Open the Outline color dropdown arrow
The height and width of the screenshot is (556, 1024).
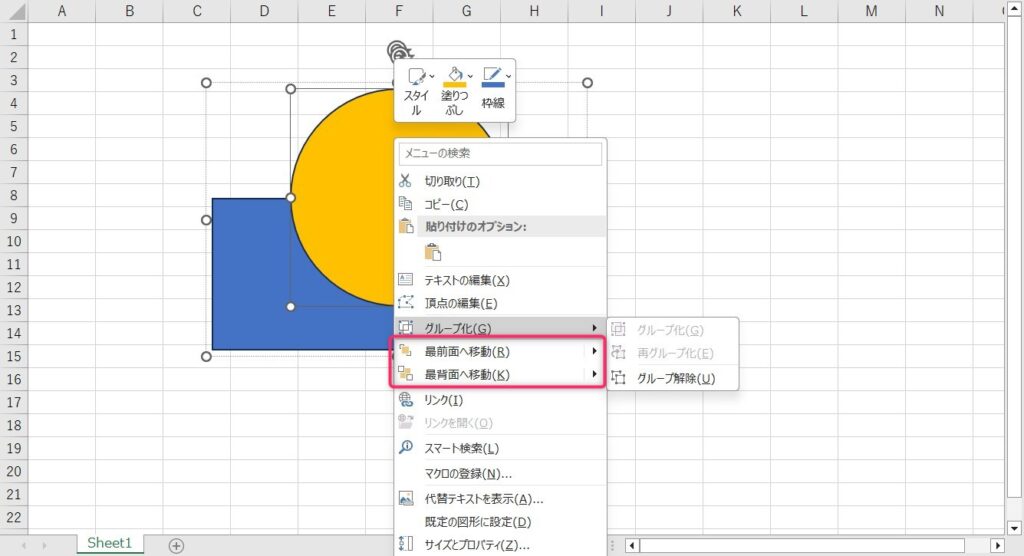[508, 75]
